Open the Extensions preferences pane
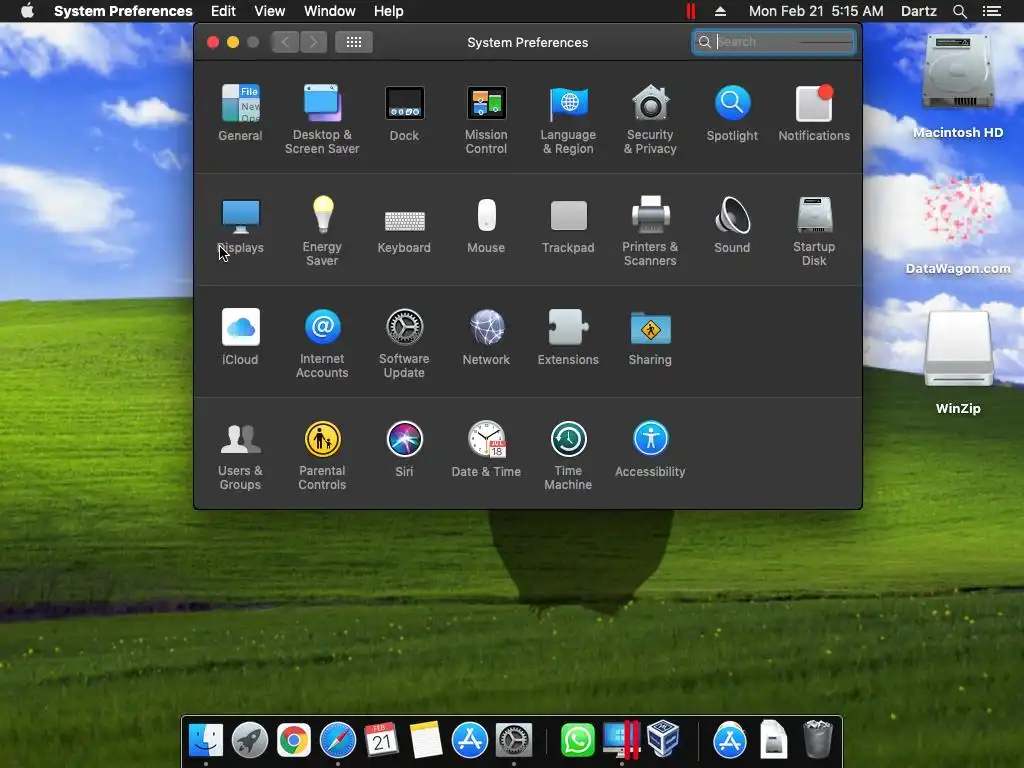Screen dimensions: 1024x768 tap(568, 336)
